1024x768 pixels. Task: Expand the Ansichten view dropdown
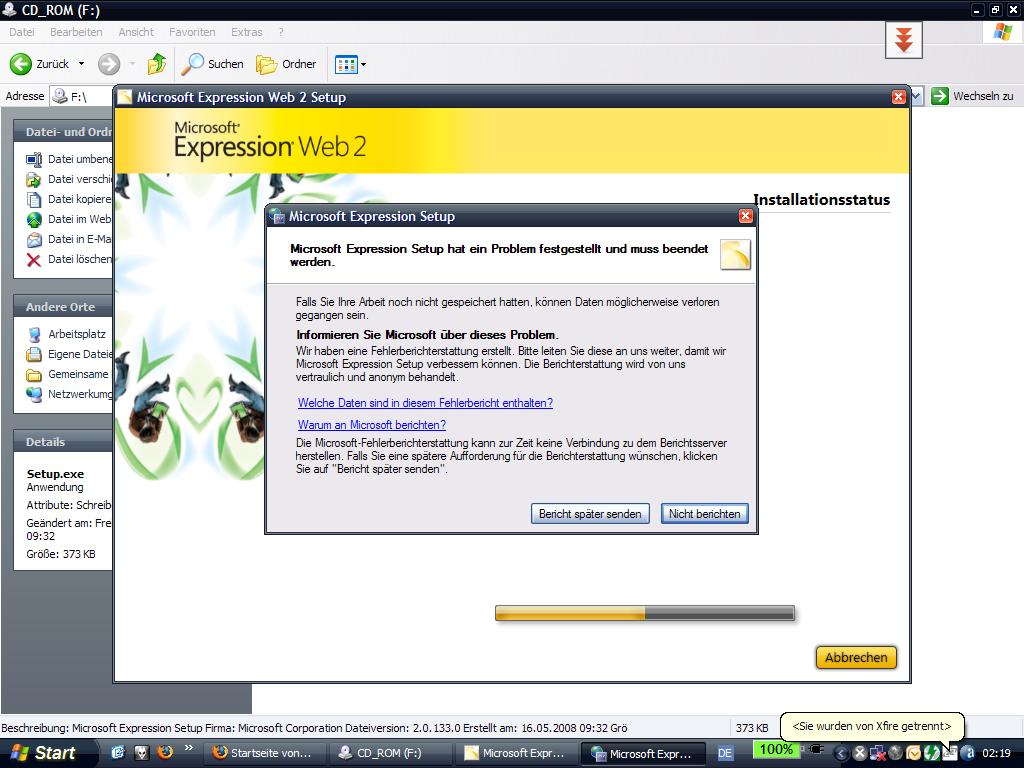363,64
